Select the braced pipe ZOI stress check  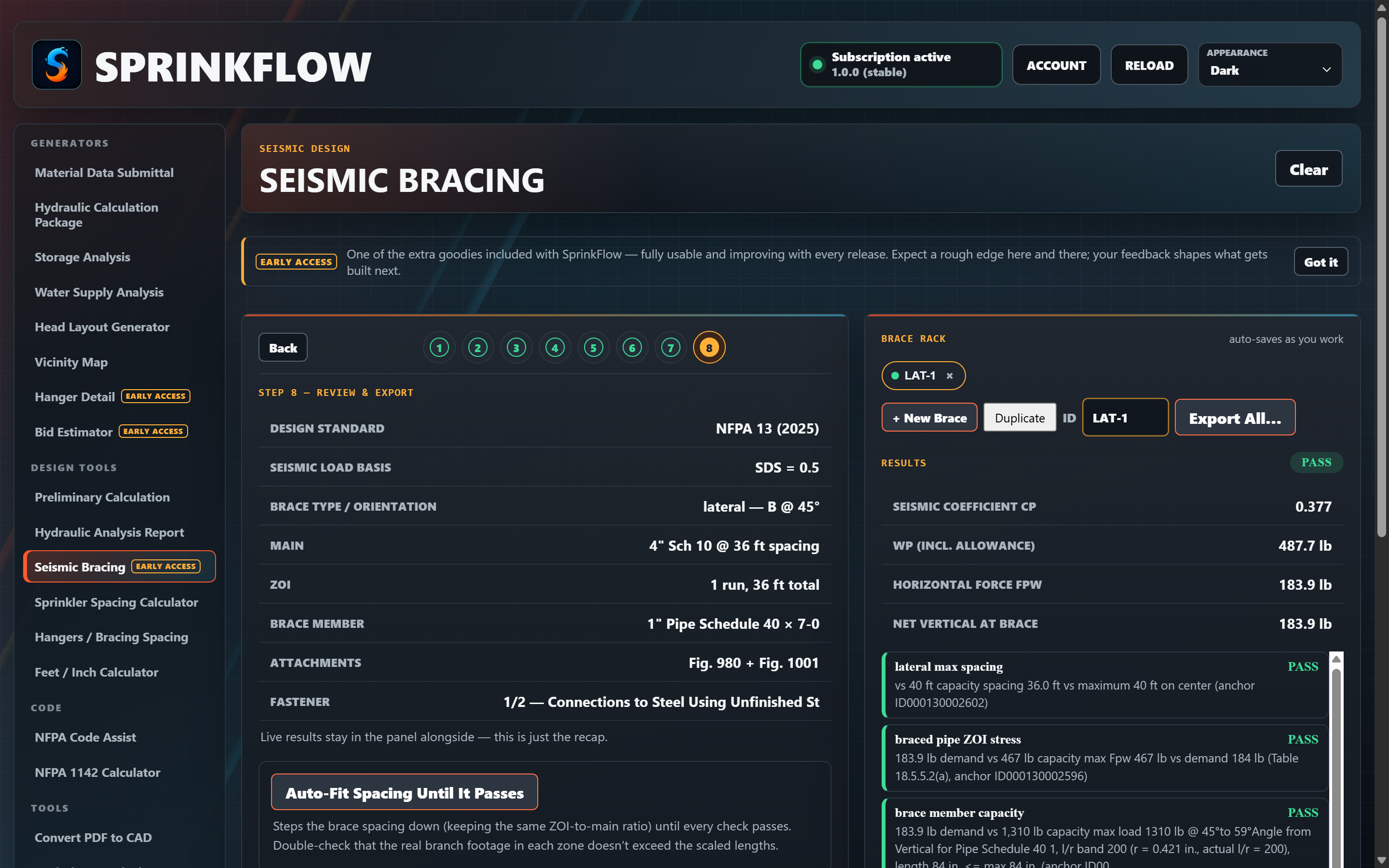(1104, 757)
